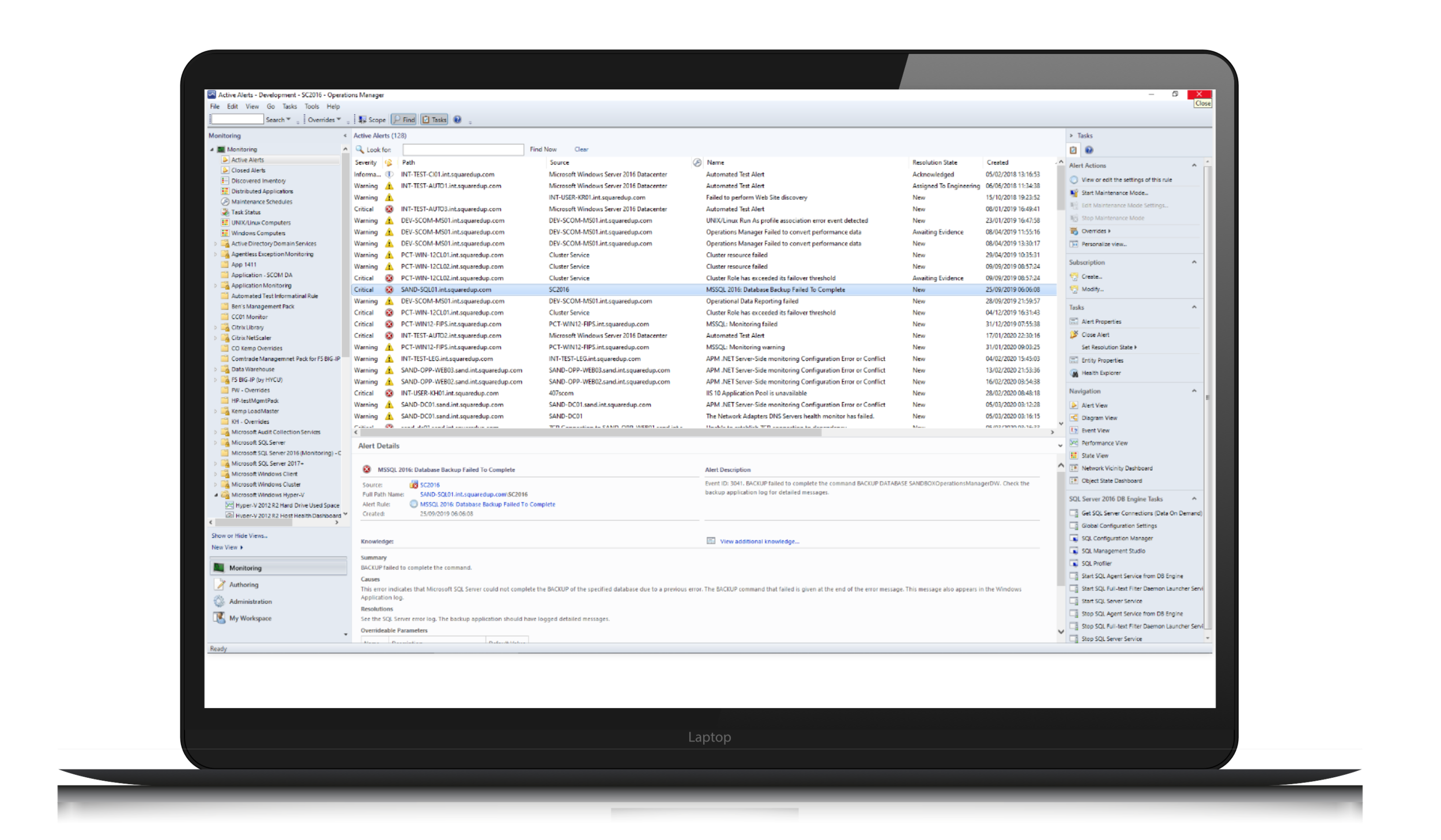Click the Close Alert bell icon
This screenshot has height=840, width=1441.
click(1074, 335)
